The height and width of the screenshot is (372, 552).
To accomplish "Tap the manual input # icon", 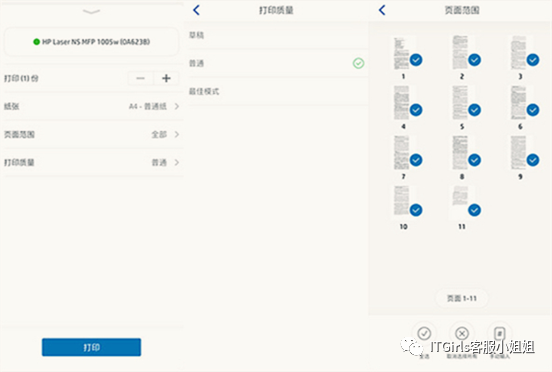I will tap(500, 333).
